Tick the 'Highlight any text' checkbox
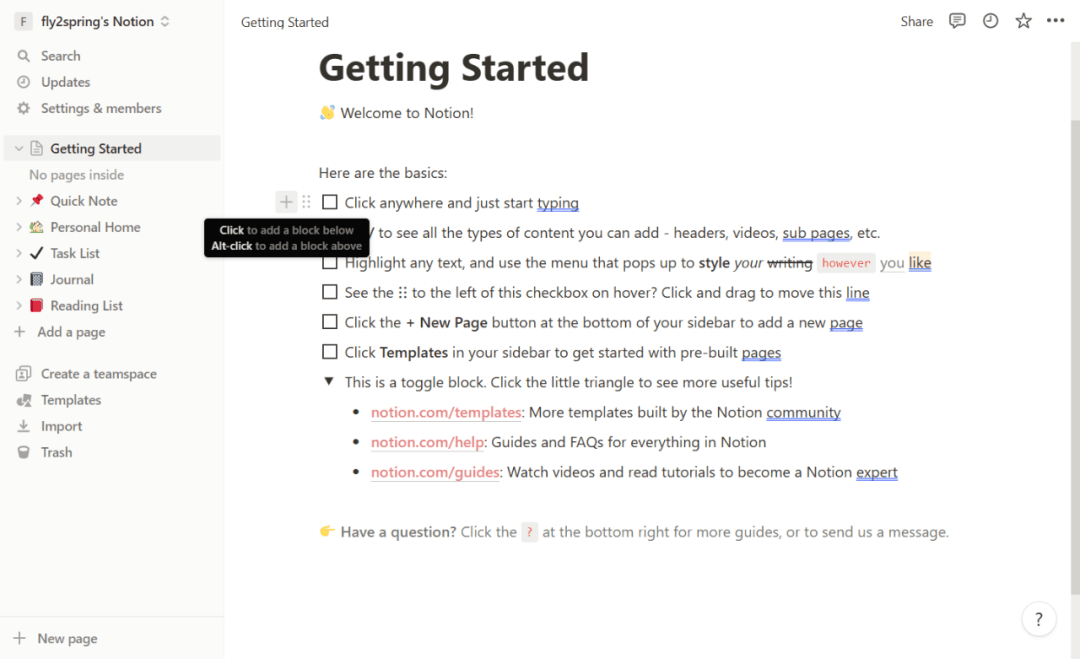 tap(330, 263)
